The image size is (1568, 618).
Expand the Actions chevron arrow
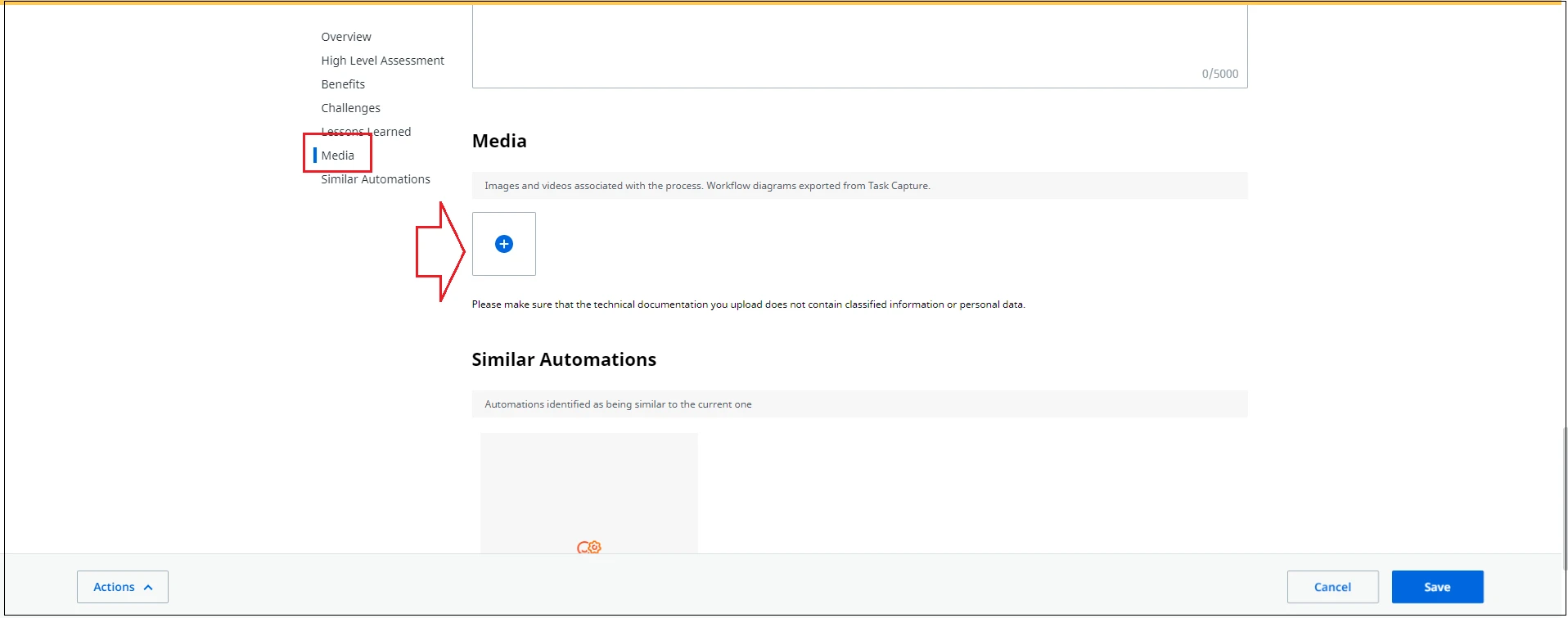148,588
